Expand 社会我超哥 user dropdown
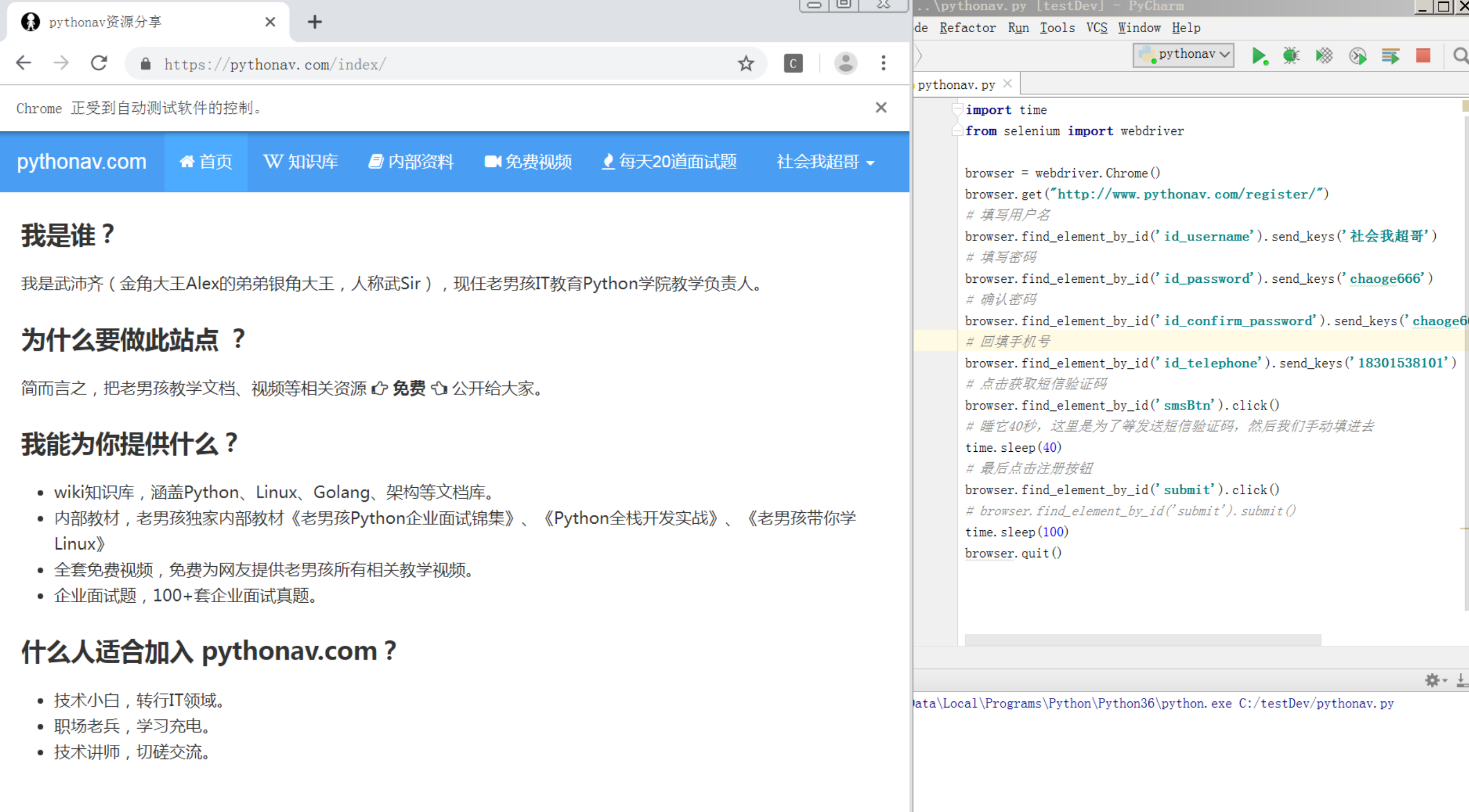The height and width of the screenshot is (812, 1469). click(825, 162)
